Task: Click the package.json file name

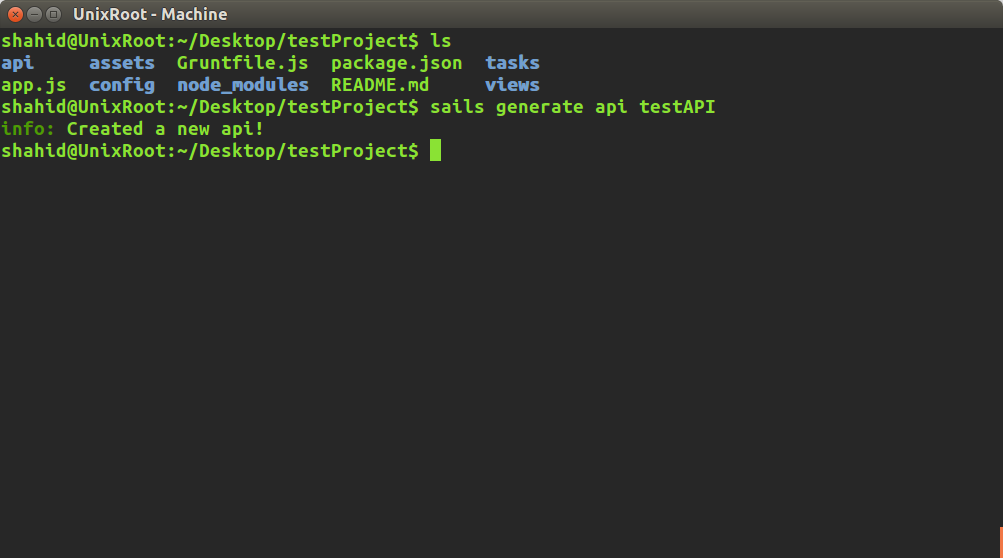Action: pos(396,63)
